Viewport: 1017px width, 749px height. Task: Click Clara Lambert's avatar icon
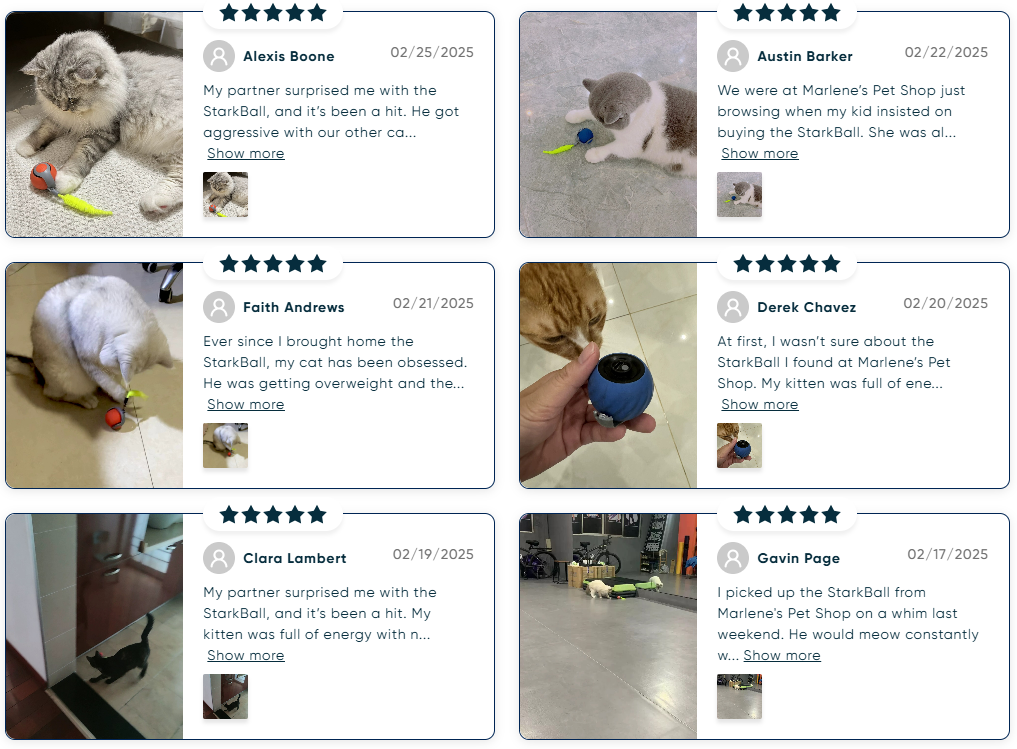pyautogui.click(x=219, y=558)
